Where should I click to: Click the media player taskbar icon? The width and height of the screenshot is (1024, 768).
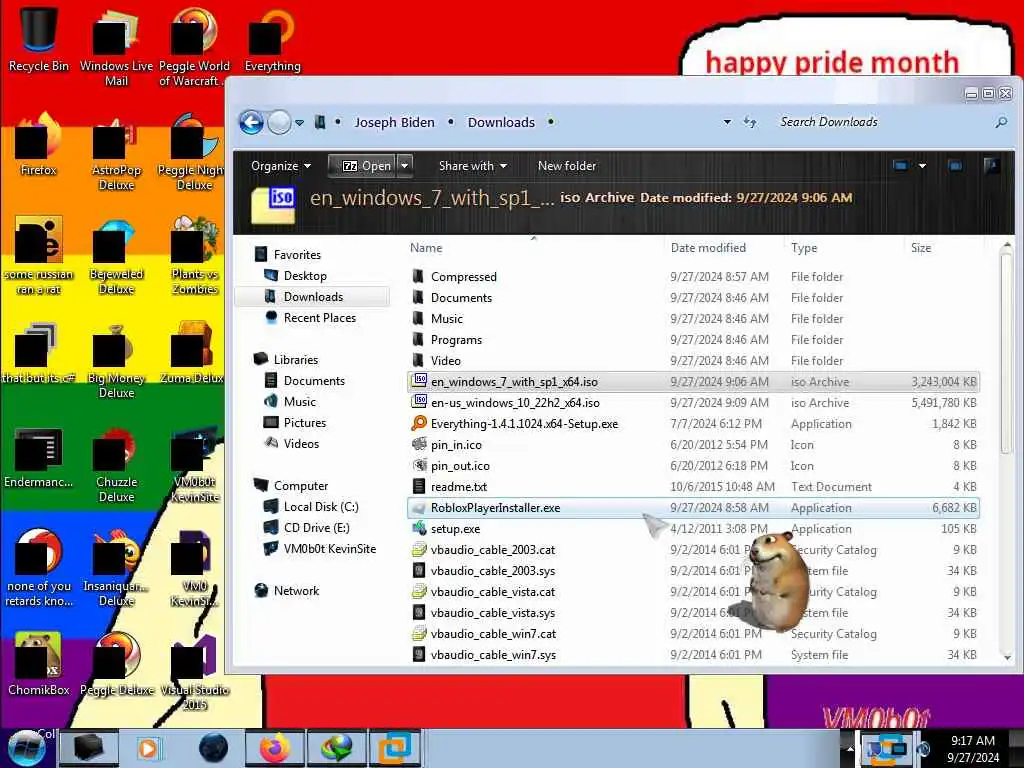tap(150, 748)
